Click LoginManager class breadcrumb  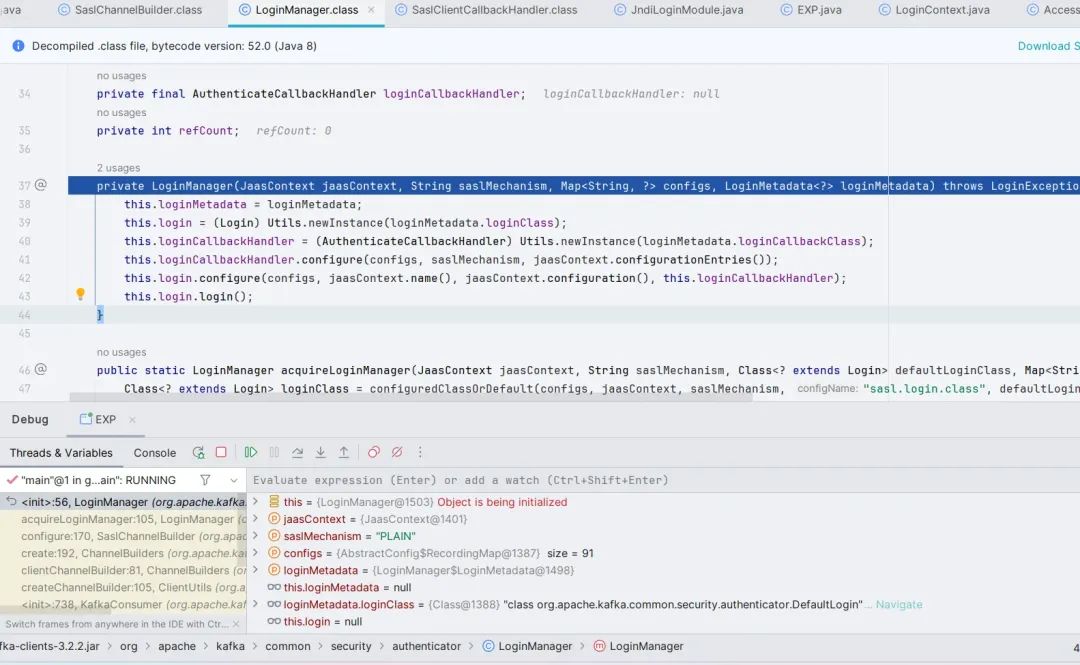[x=528, y=646]
